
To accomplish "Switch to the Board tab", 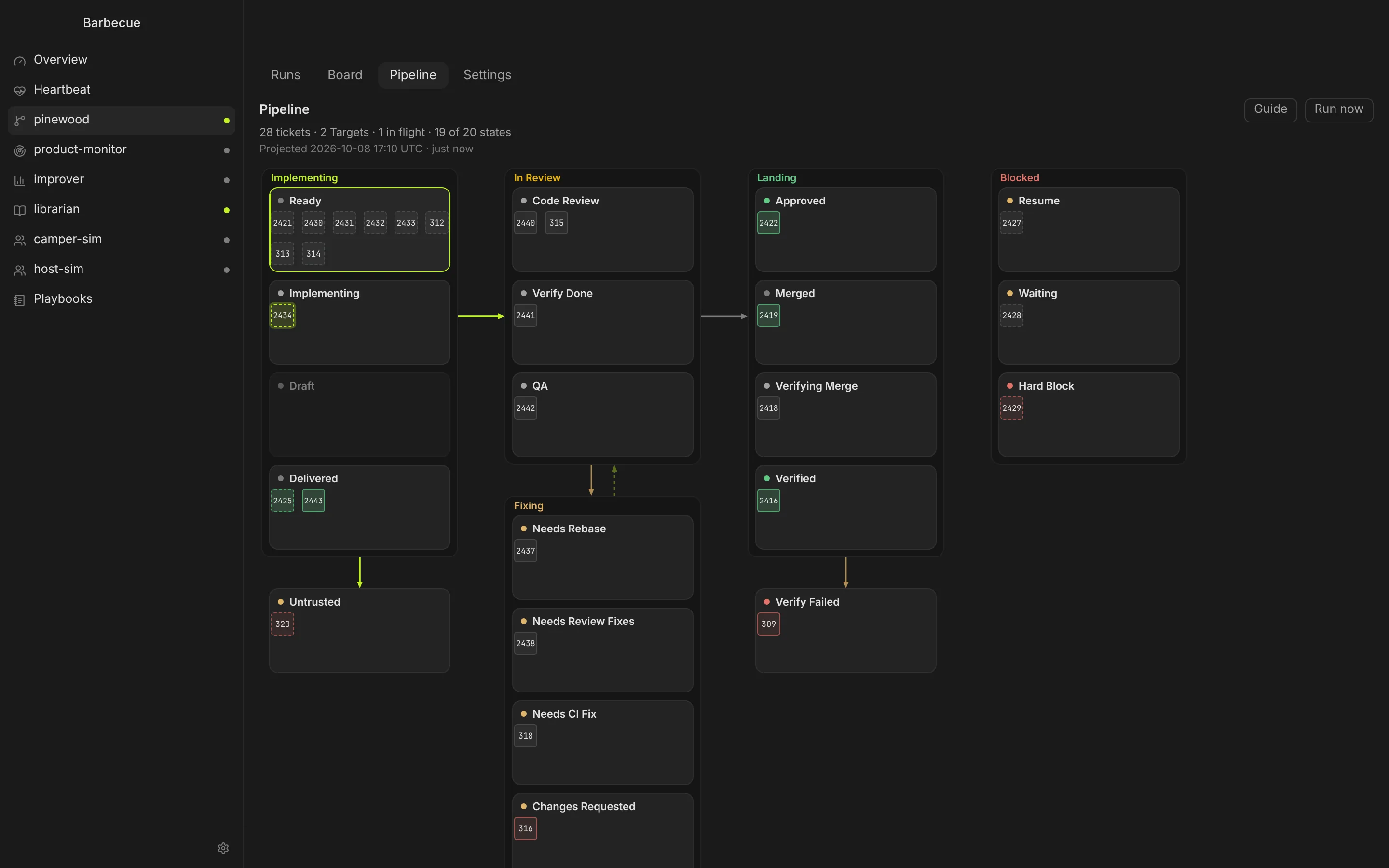I will coord(345,75).
